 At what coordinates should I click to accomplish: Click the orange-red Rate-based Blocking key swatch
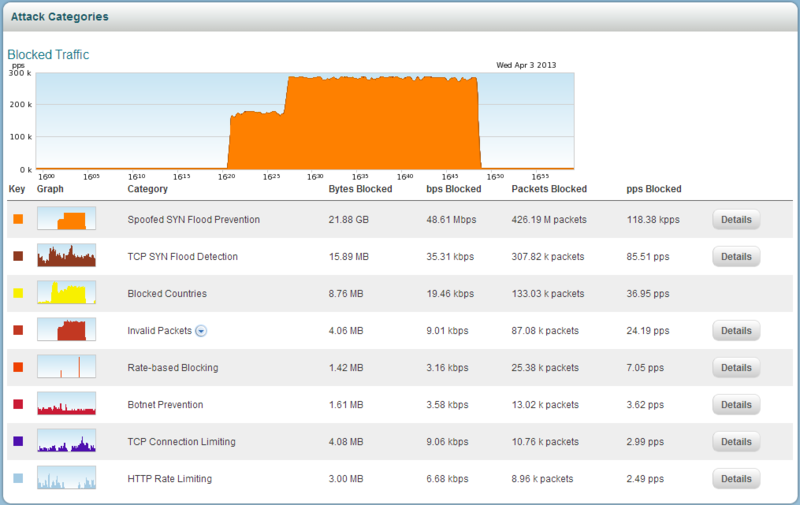click(x=18, y=367)
